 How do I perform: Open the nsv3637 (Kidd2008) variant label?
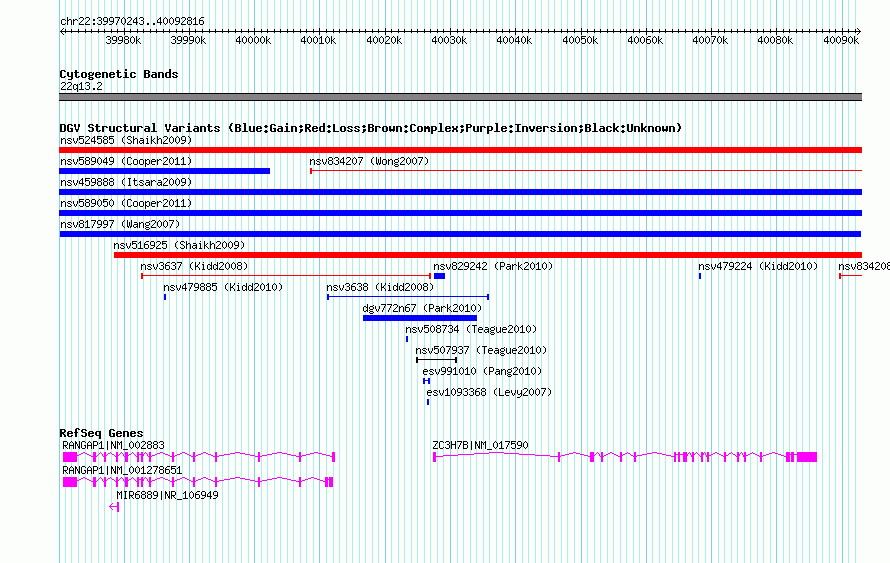coord(194,266)
